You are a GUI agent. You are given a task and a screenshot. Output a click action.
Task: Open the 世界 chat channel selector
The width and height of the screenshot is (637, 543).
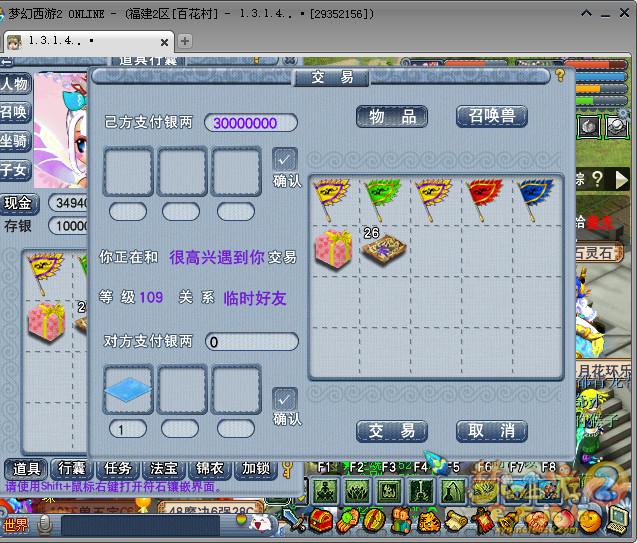15,525
